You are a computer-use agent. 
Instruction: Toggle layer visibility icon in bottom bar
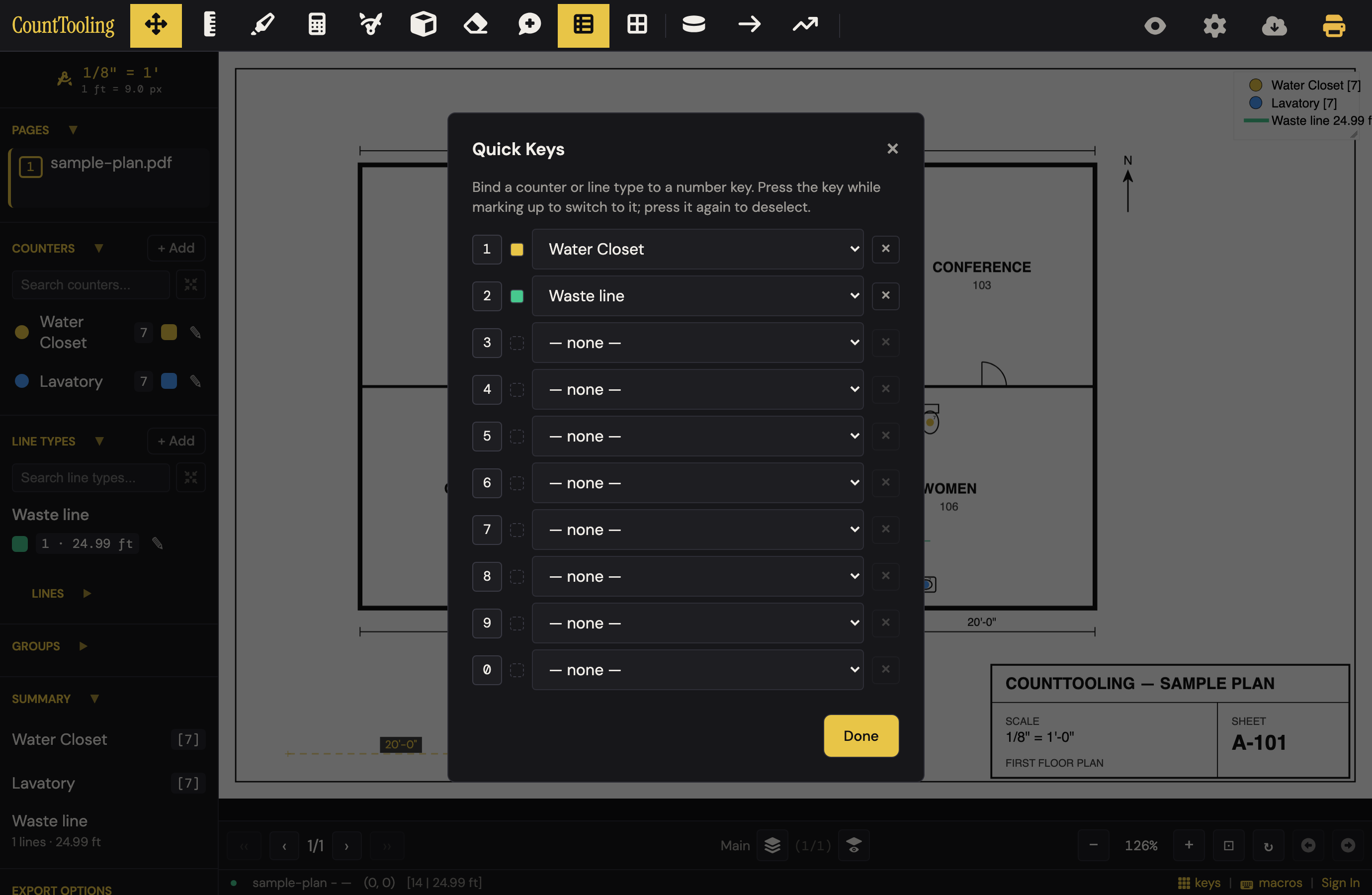854,845
